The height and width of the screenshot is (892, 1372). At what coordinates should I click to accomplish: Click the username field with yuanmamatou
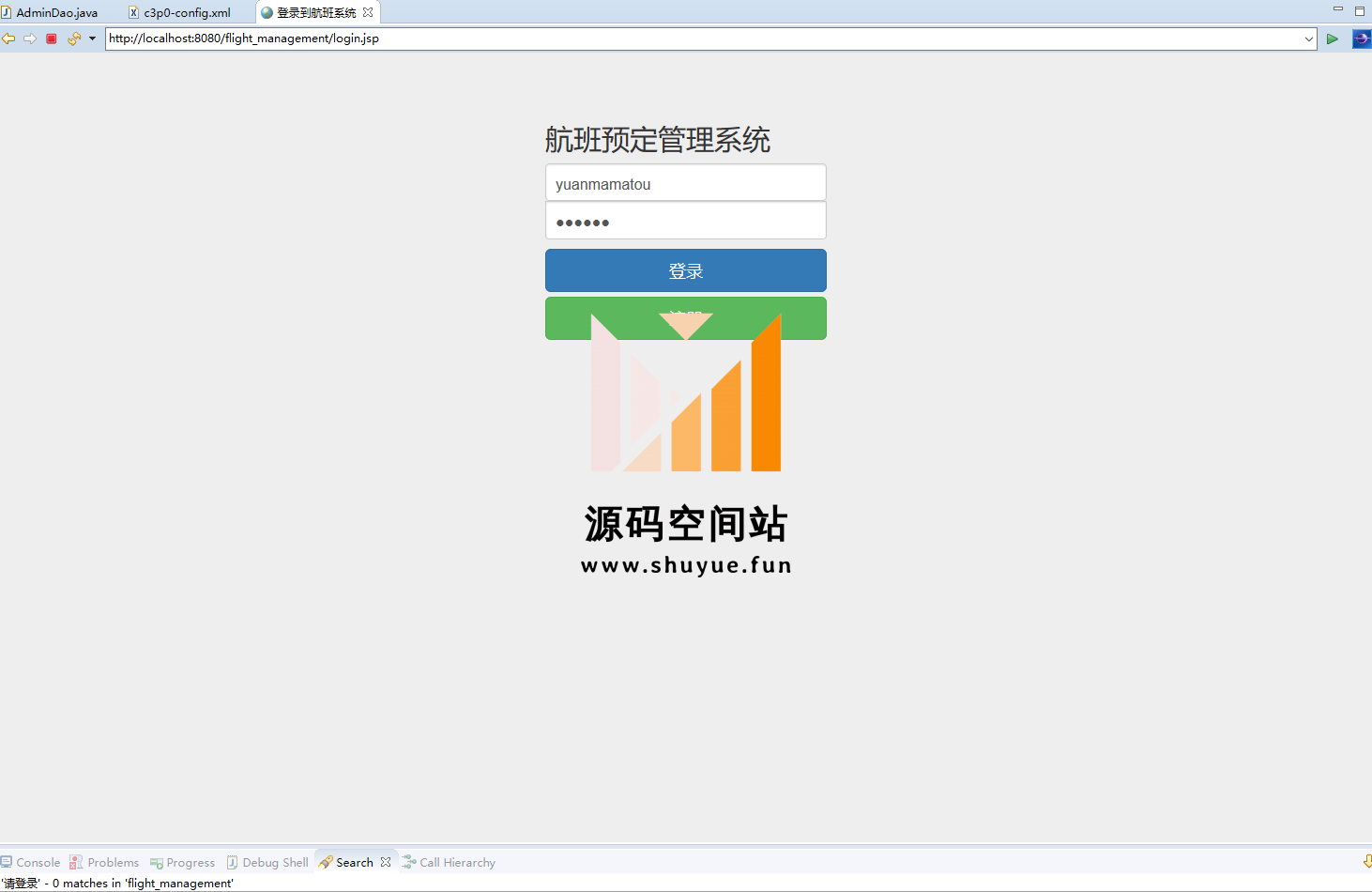[686, 183]
